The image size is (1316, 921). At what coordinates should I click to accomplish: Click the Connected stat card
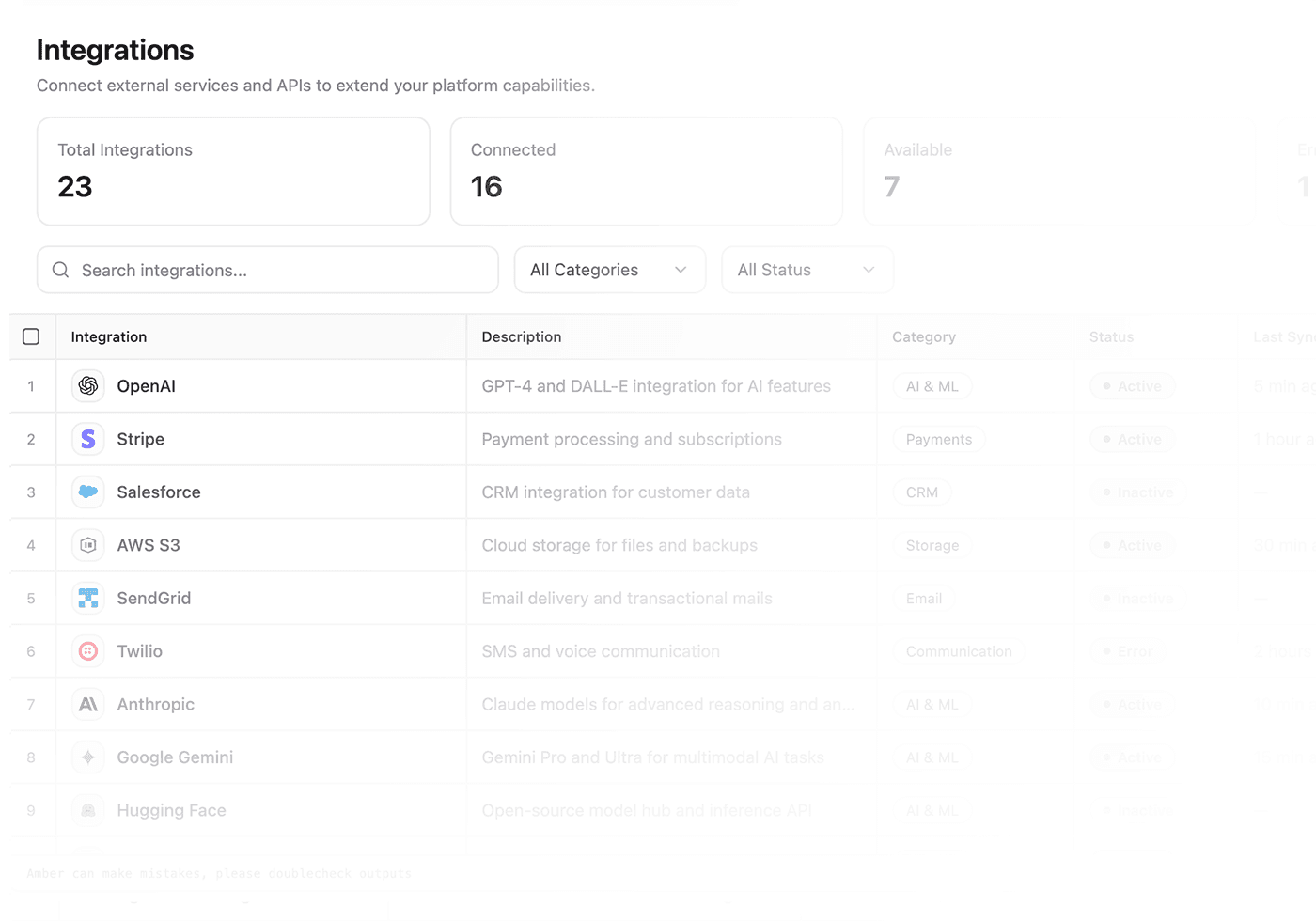point(646,171)
